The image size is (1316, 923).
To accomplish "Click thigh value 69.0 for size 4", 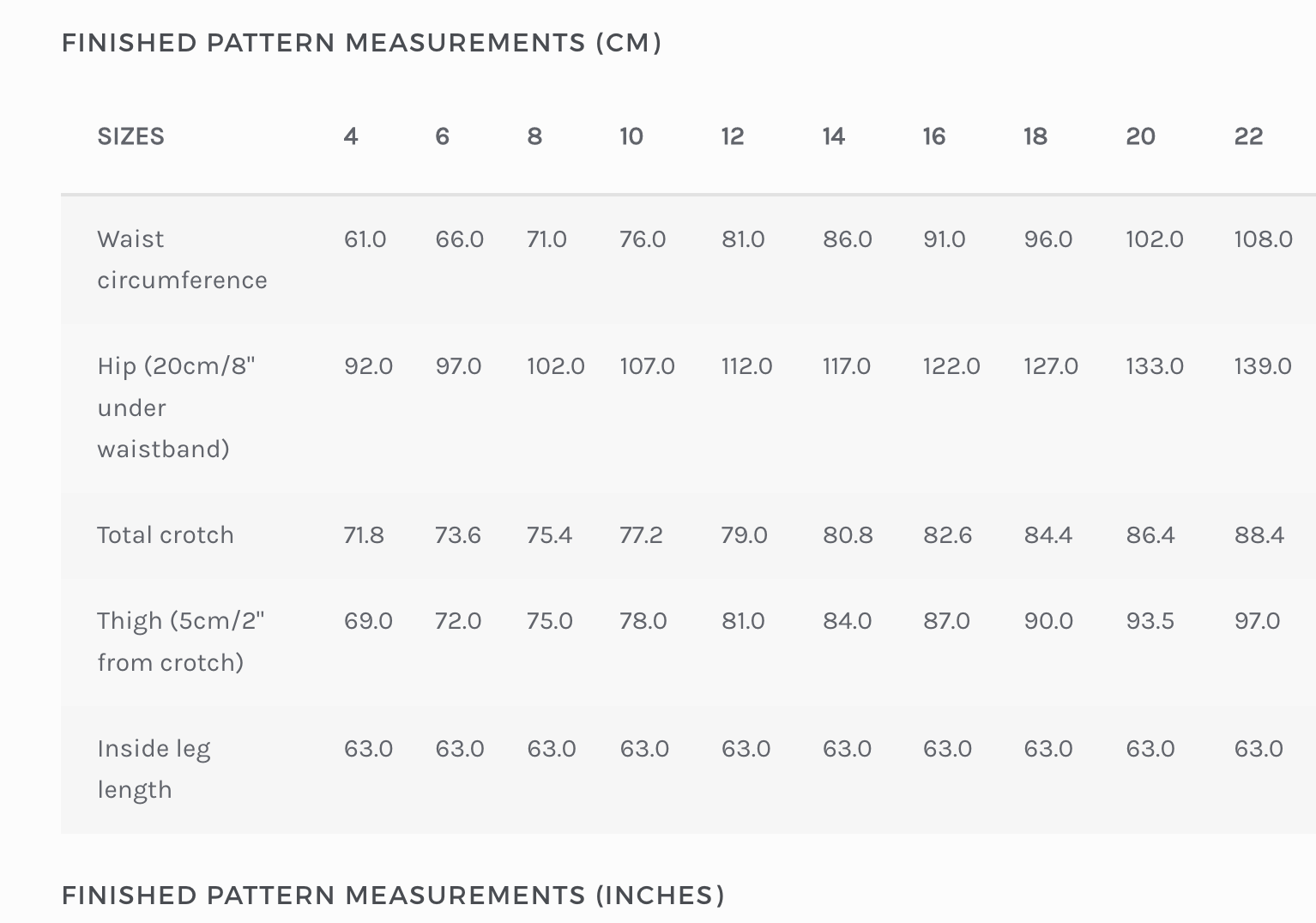I will click(x=368, y=621).
